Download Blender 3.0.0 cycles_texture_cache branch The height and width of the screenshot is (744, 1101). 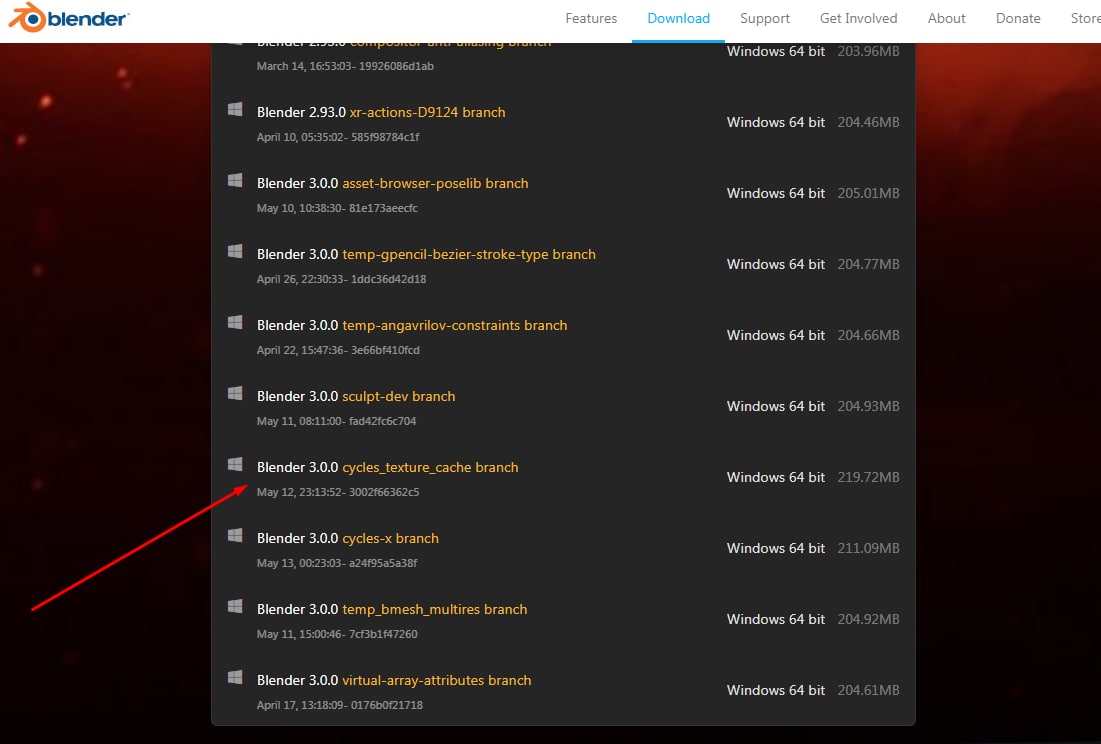pos(388,467)
